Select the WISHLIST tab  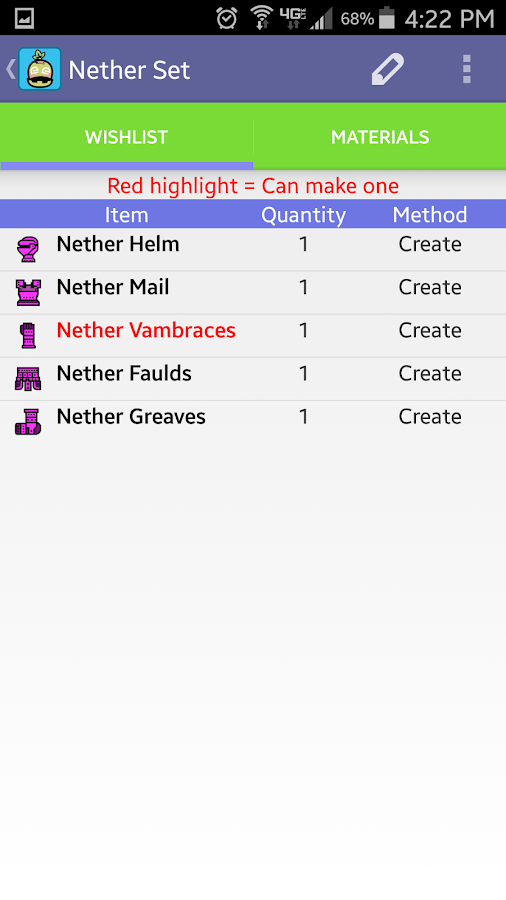[126, 137]
